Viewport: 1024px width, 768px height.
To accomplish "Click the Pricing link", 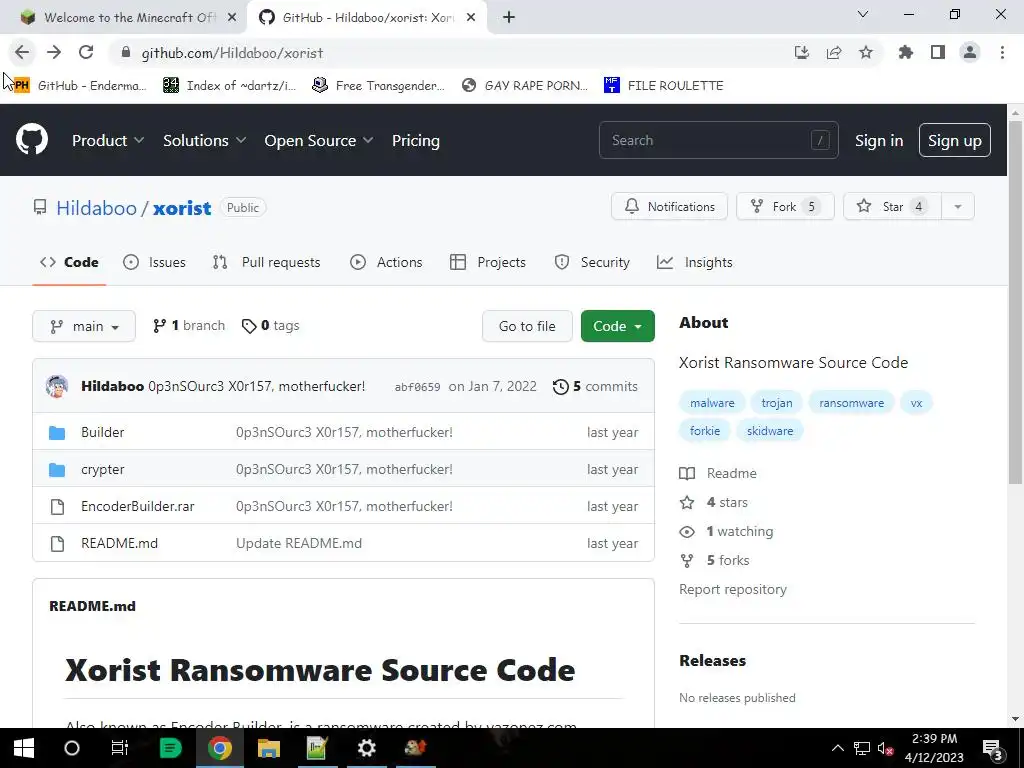I will click(x=415, y=140).
